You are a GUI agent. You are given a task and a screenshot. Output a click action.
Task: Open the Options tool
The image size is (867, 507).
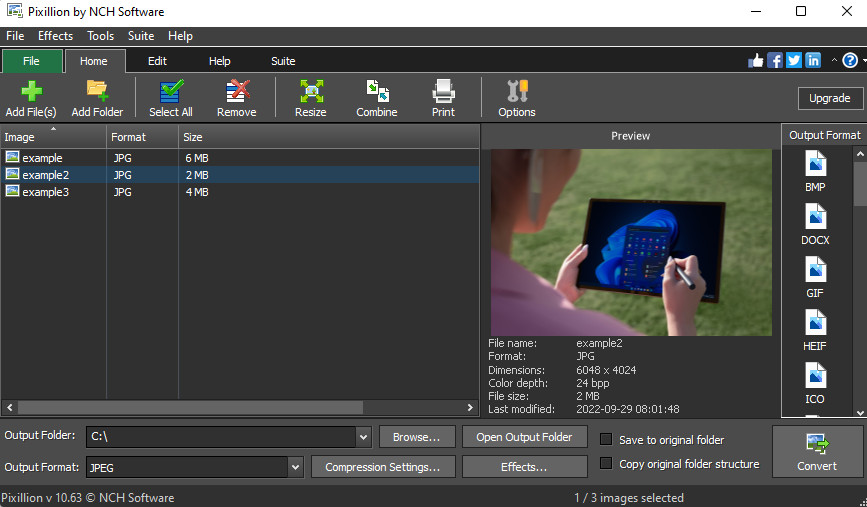(x=517, y=98)
